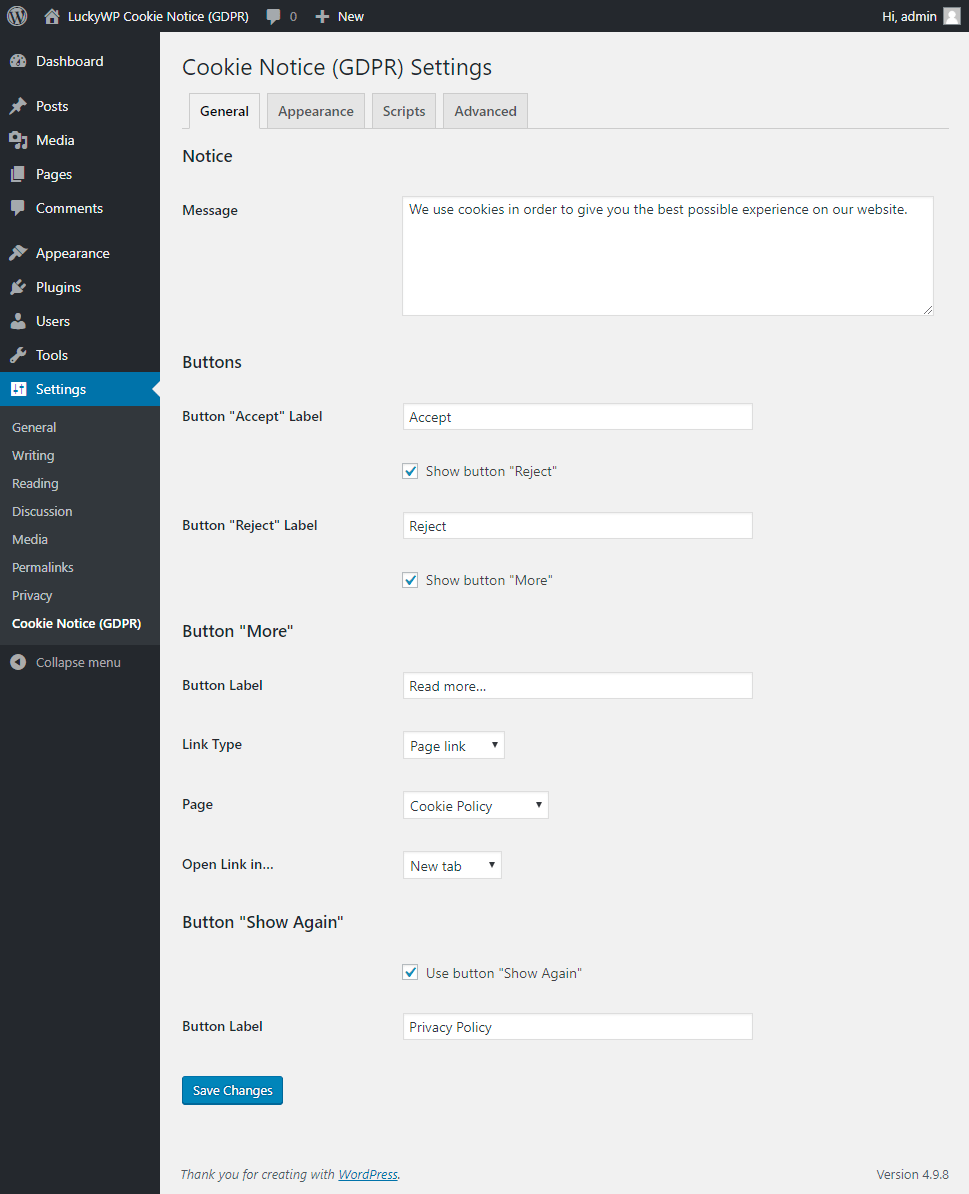Click the Save Changes button
The image size is (969, 1194).
click(232, 1090)
